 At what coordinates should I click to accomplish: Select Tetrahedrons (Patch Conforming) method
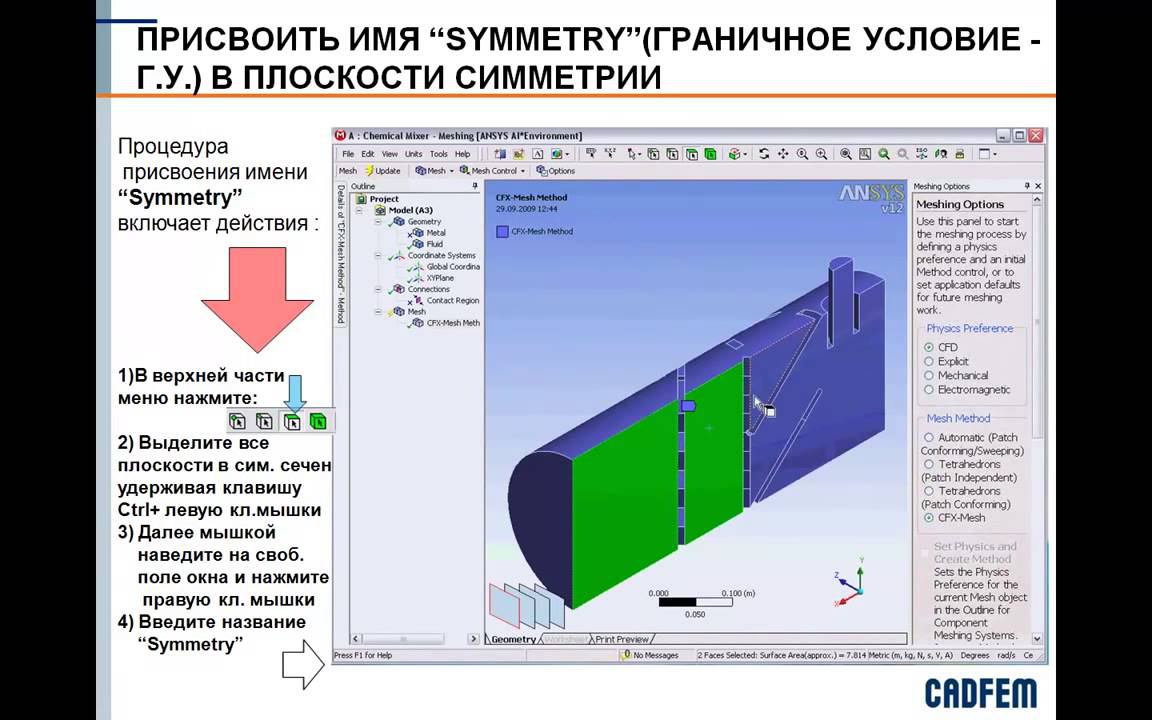tap(929, 491)
